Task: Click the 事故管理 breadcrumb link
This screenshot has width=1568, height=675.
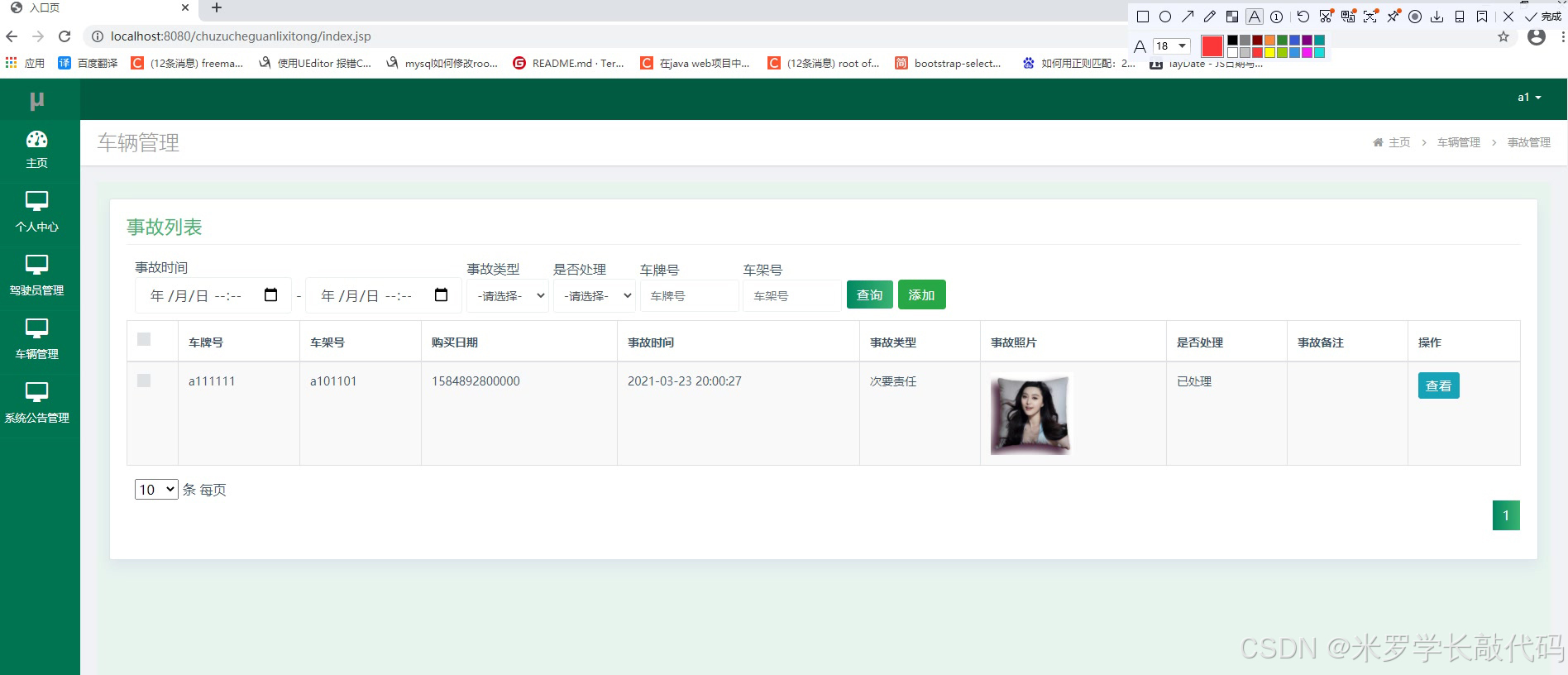Action: coord(1529,142)
